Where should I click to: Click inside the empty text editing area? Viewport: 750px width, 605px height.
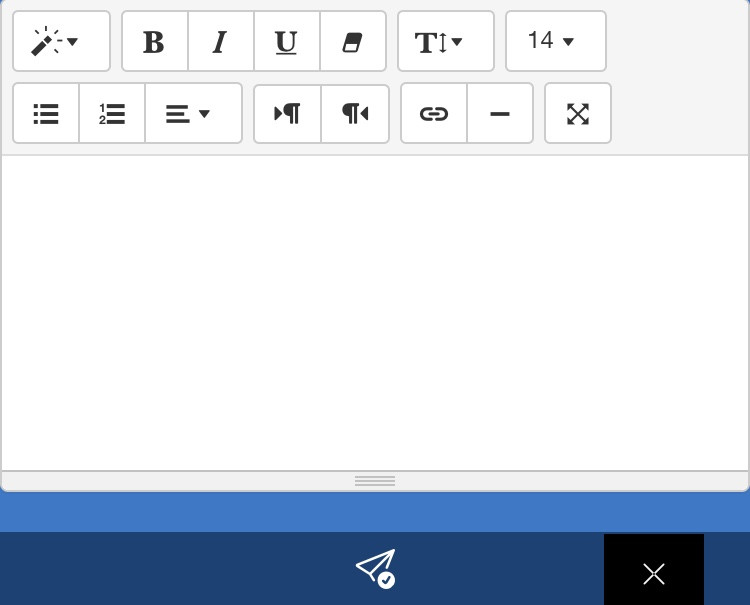(375, 312)
